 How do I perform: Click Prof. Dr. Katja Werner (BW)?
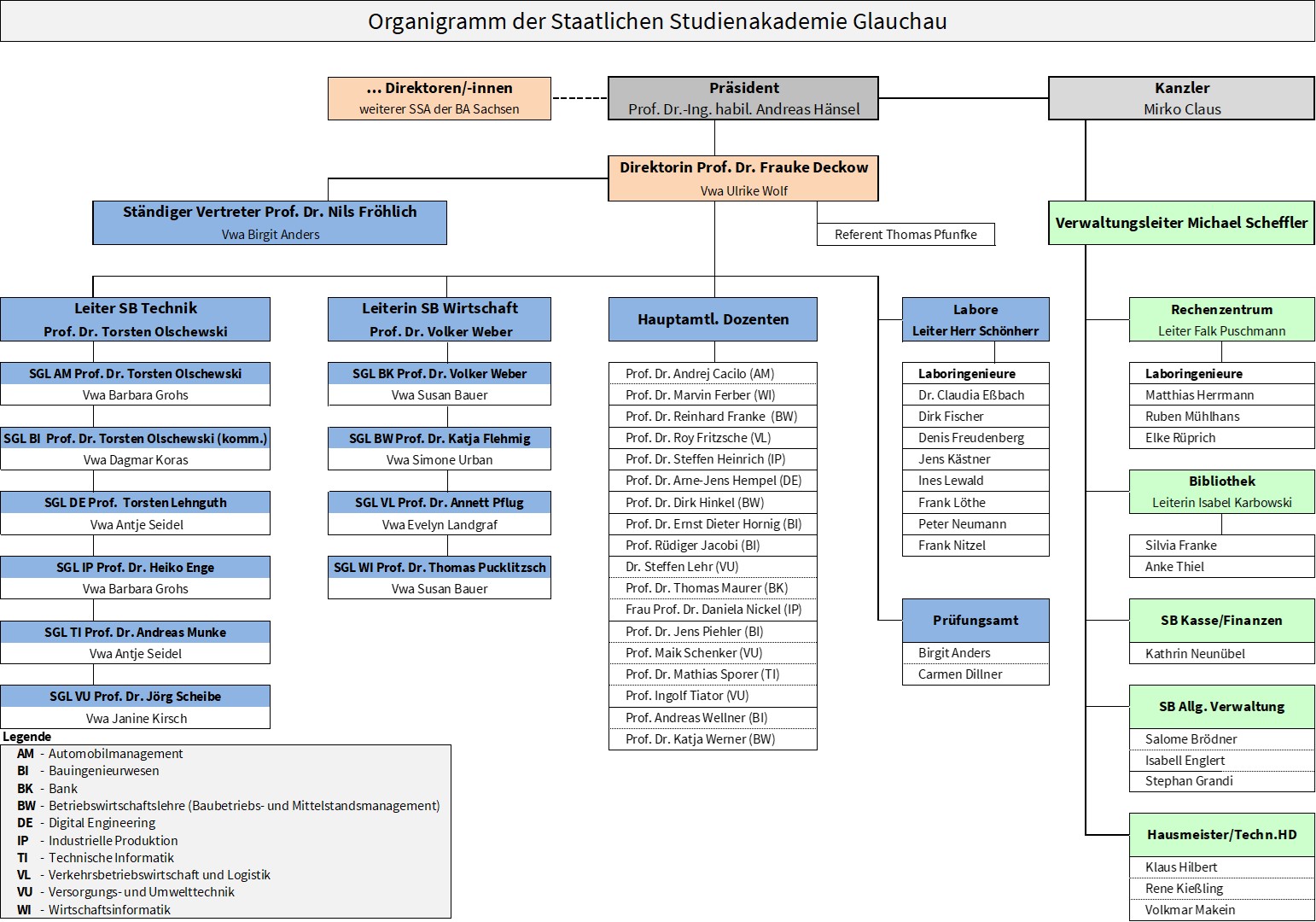click(x=713, y=738)
